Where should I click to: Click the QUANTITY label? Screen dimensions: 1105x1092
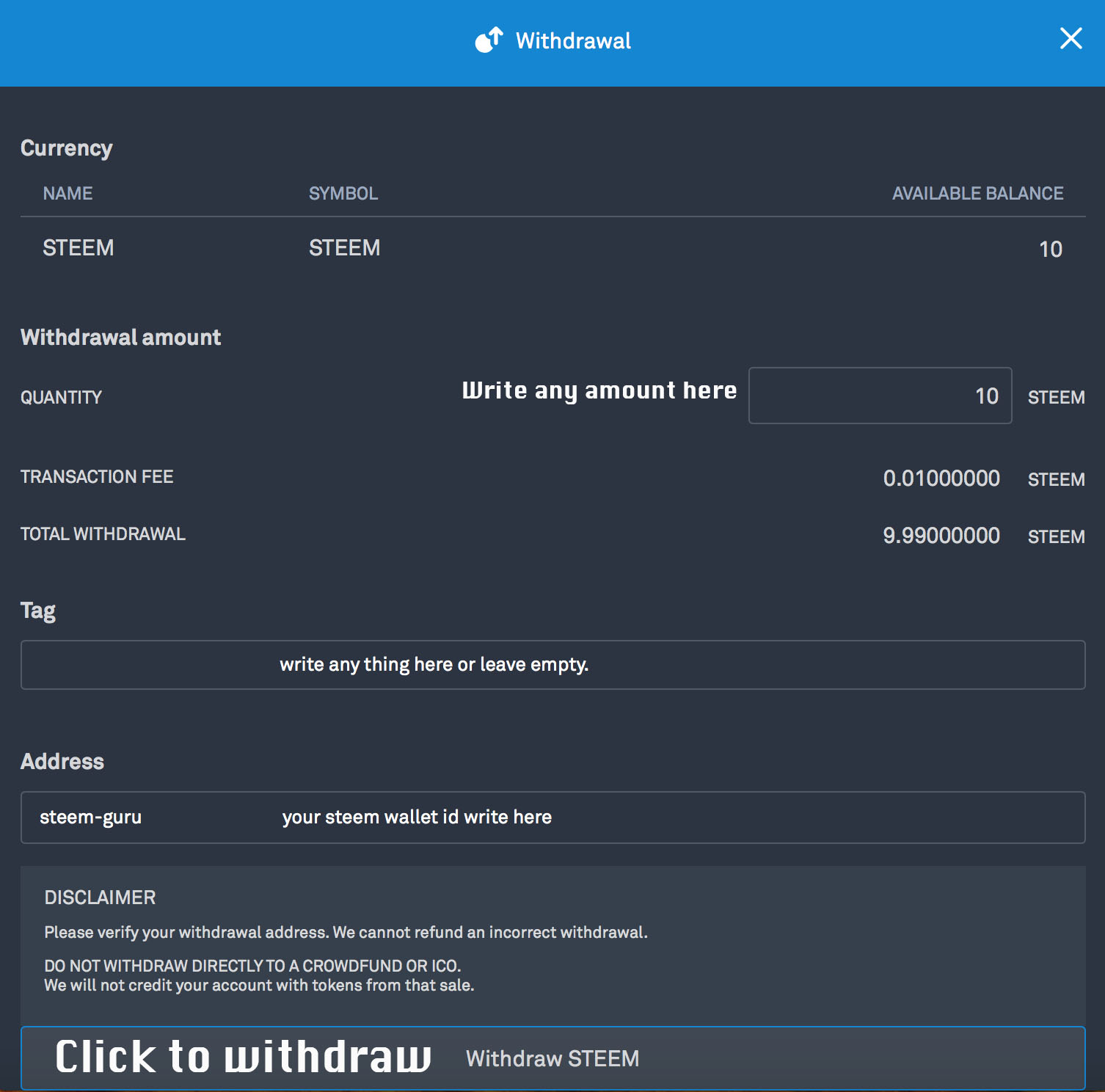pos(61,398)
